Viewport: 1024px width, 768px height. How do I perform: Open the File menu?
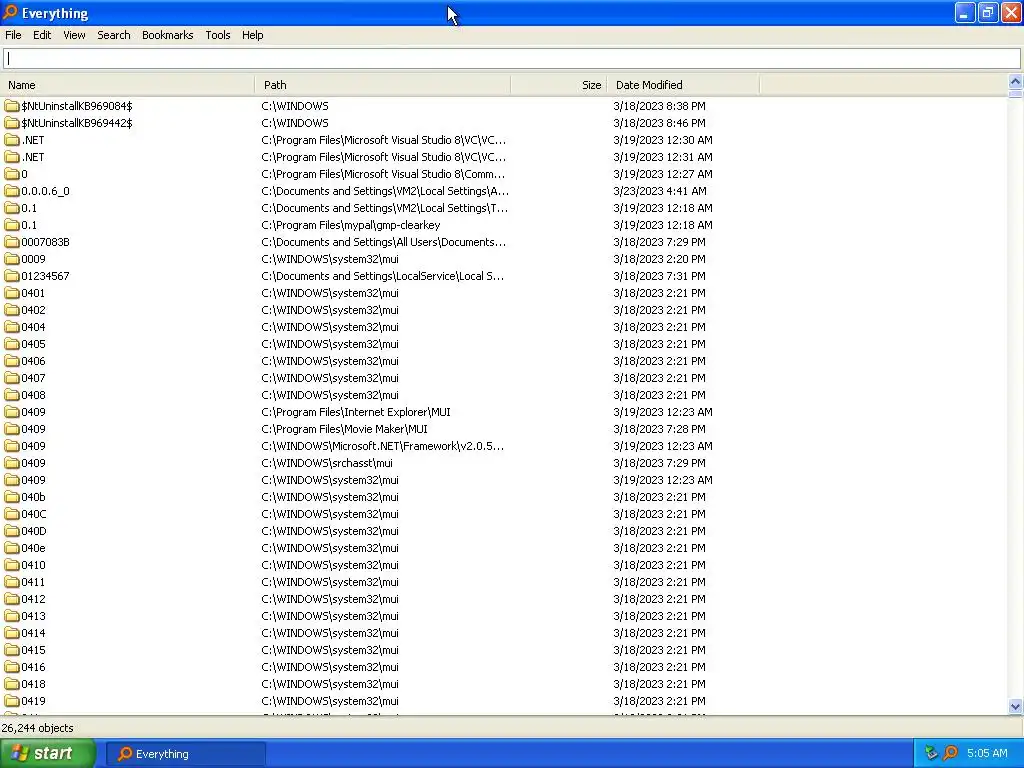[x=13, y=35]
